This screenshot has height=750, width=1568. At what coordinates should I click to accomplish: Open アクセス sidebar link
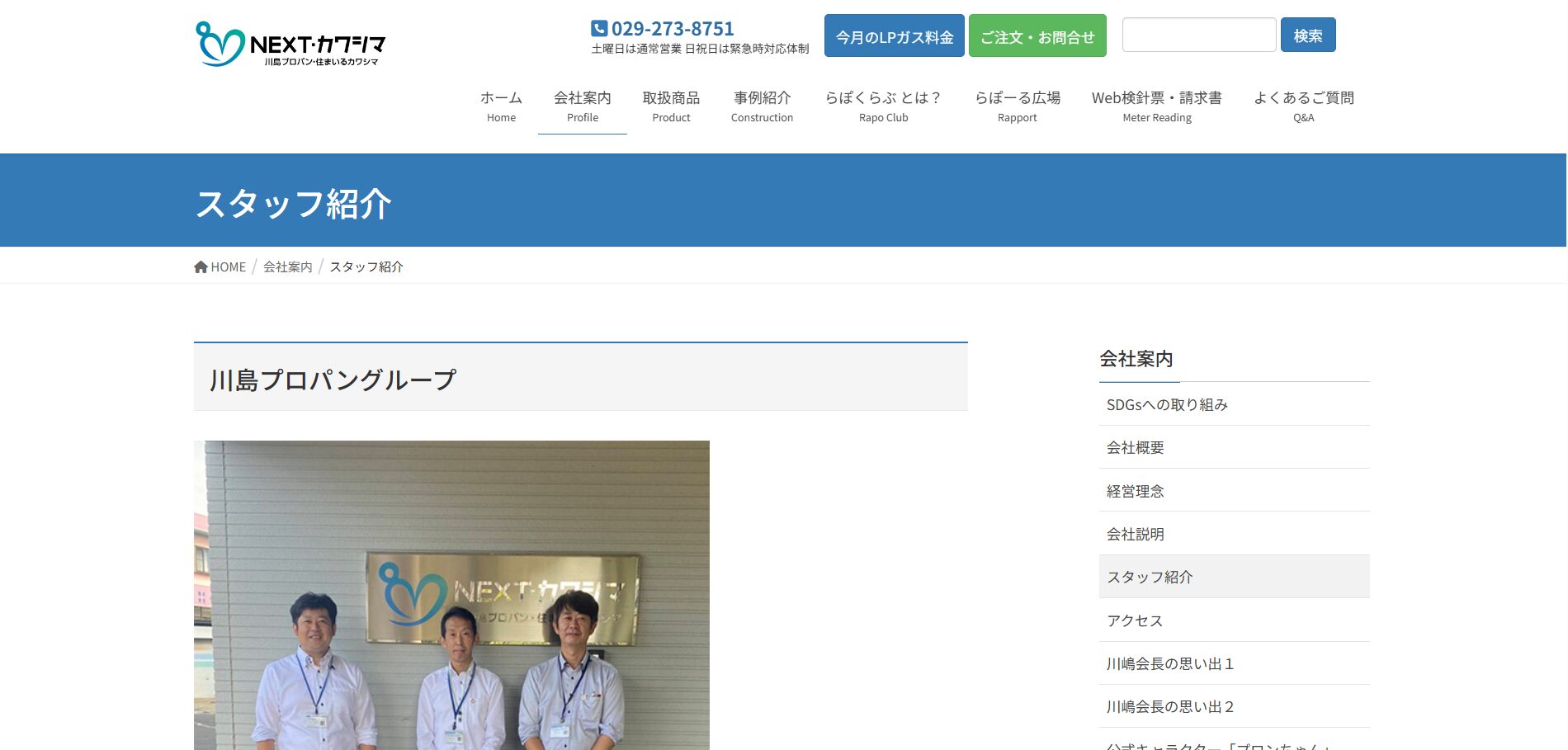click(1134, 620)
